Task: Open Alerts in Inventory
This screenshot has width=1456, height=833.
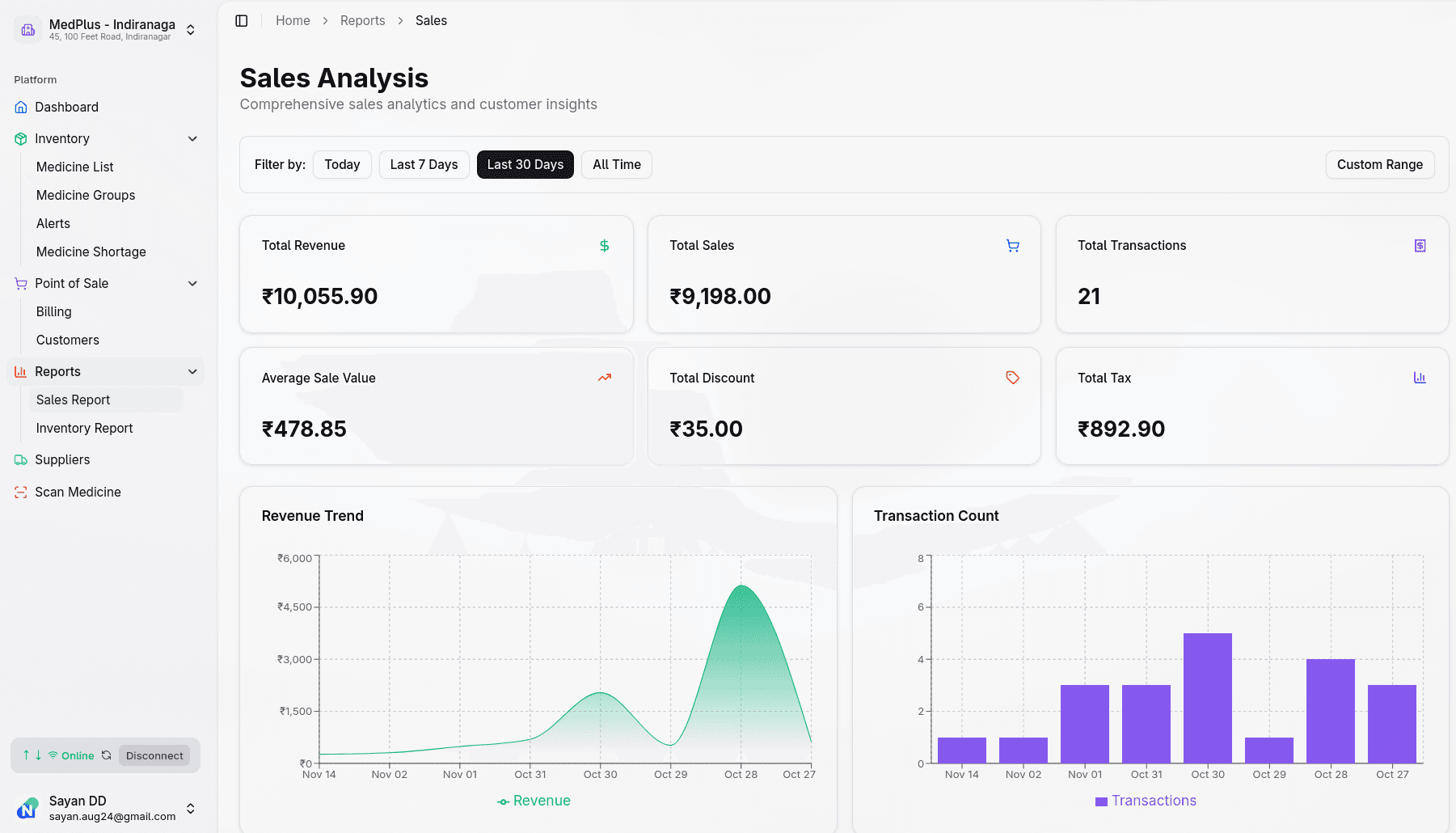Action: point(53,224)
